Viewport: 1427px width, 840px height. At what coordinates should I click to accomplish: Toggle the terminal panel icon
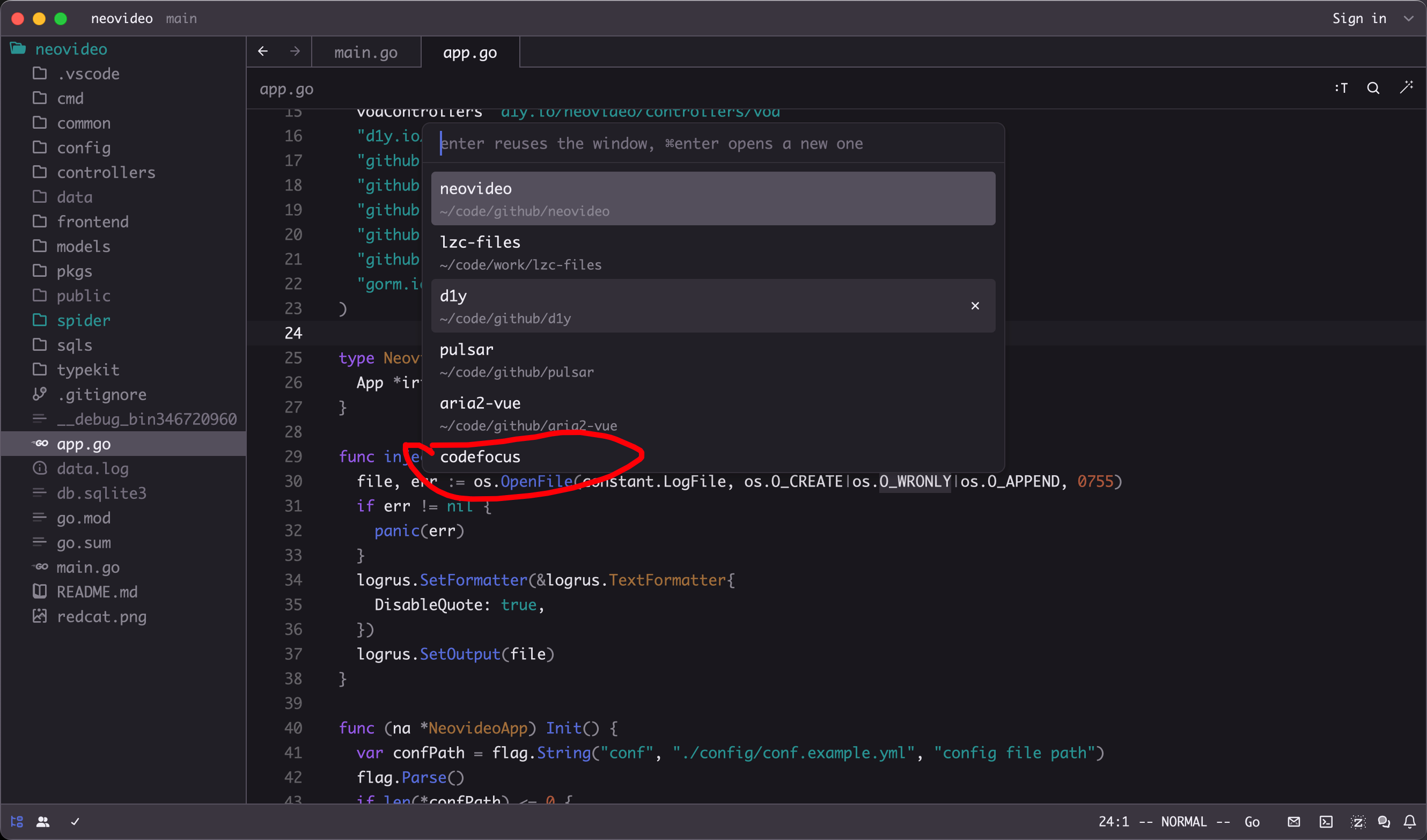coord(1326,821)
